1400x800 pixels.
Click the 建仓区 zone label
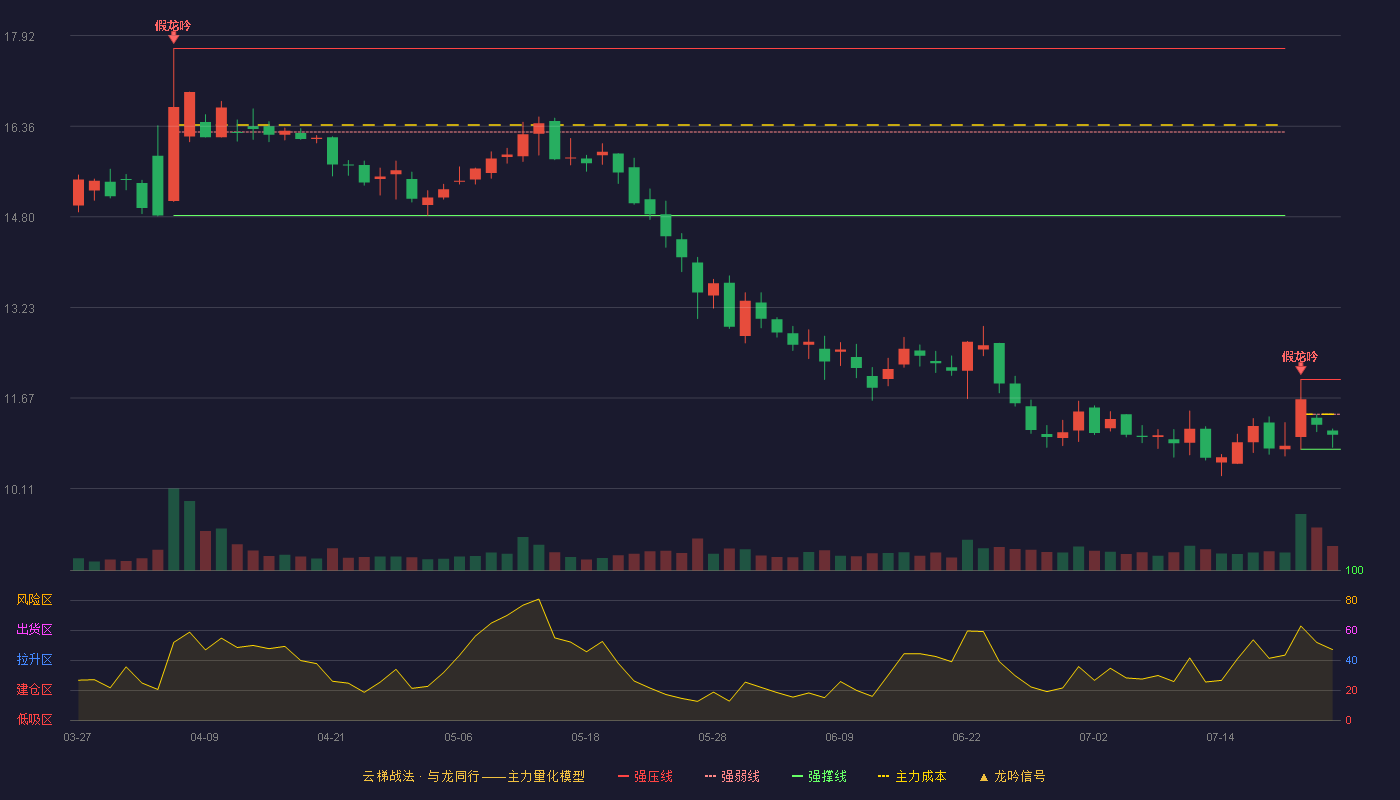34,690
